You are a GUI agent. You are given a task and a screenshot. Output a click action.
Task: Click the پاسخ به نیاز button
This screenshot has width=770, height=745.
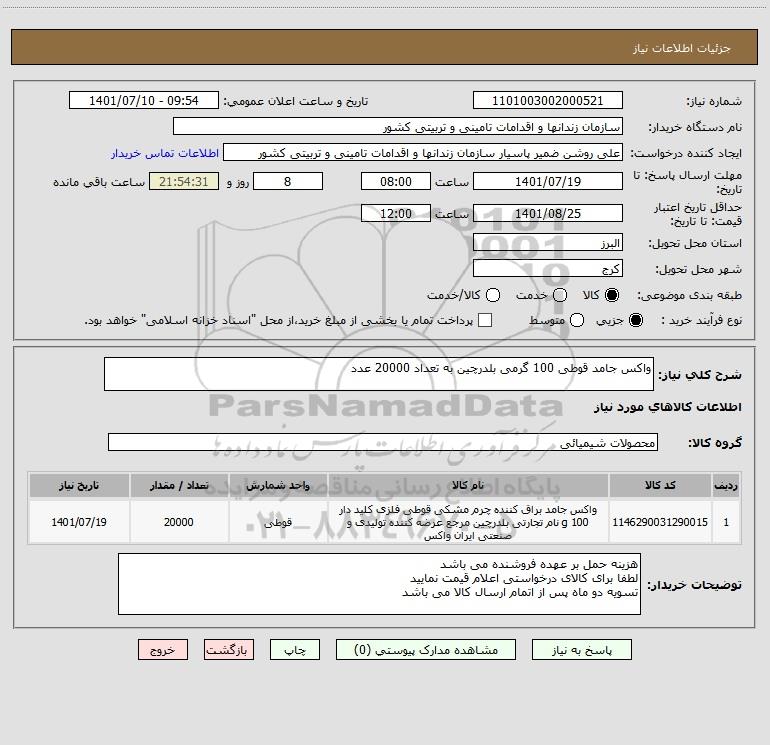click(x=581, y=650)
